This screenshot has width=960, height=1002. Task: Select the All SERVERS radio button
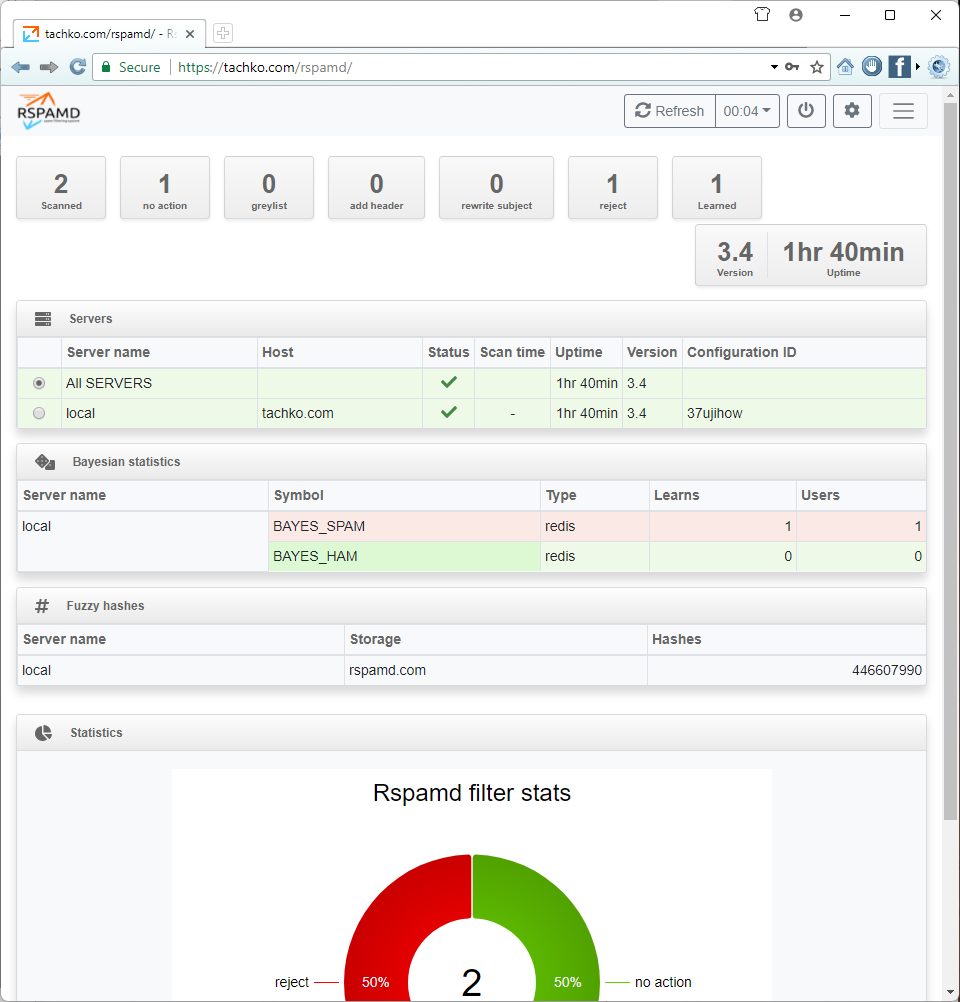click(39, 383)
